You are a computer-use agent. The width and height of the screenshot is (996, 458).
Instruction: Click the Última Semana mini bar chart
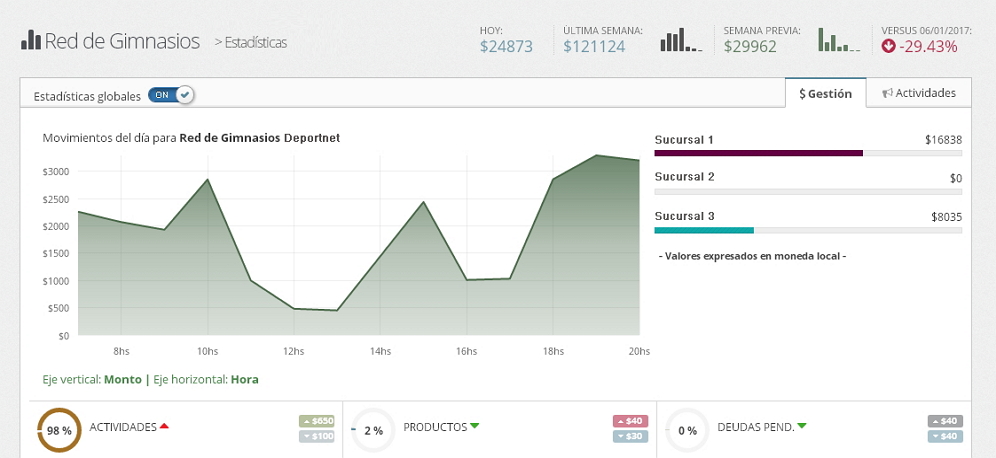tap(680, 40)
